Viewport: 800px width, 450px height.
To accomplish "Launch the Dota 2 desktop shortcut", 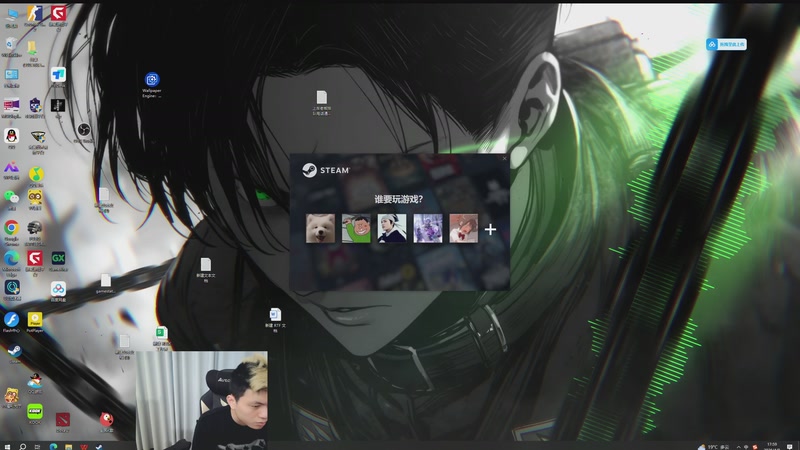I will click(x=62, y=422).
